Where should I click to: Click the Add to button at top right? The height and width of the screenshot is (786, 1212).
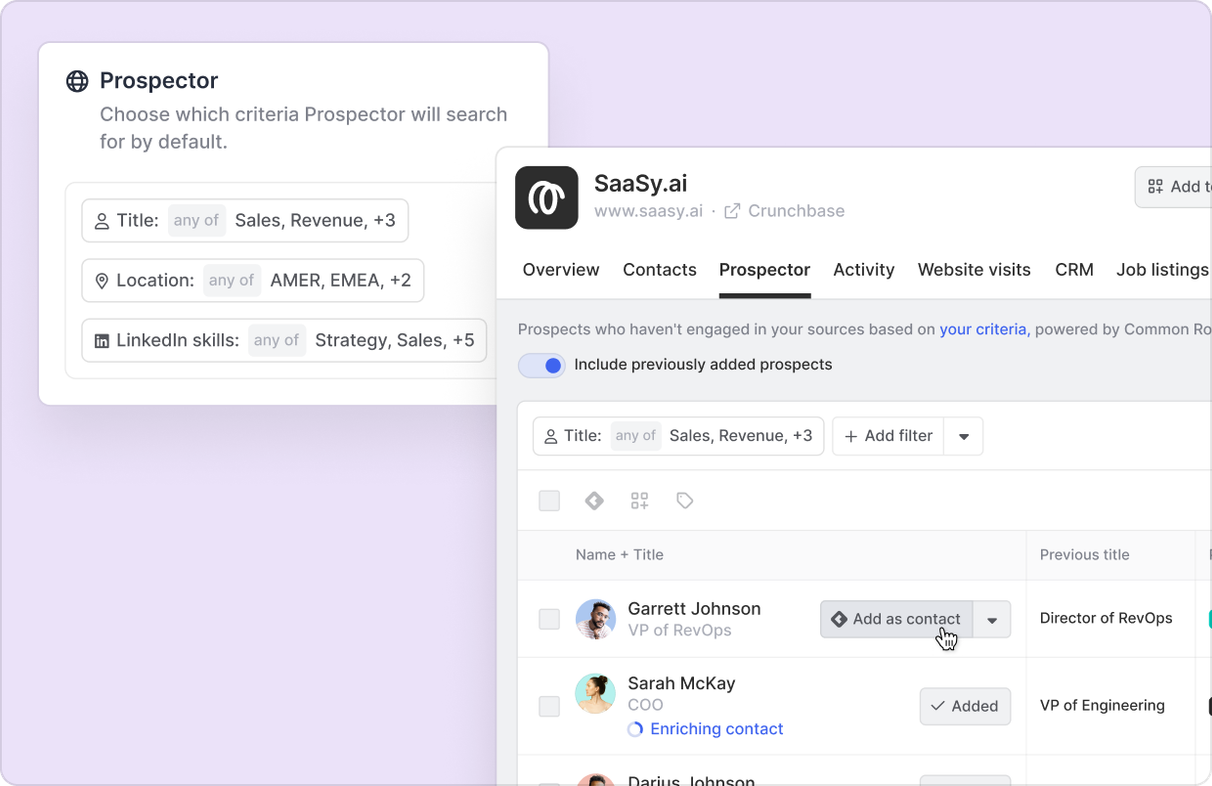point(1173,187)
